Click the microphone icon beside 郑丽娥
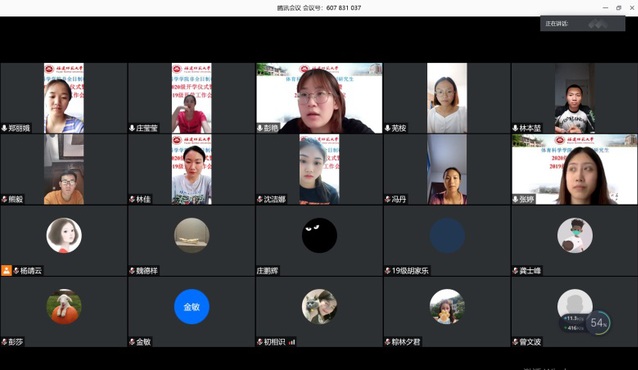The height and width of the screenshot is (370, 638). (x=4, y=128)
